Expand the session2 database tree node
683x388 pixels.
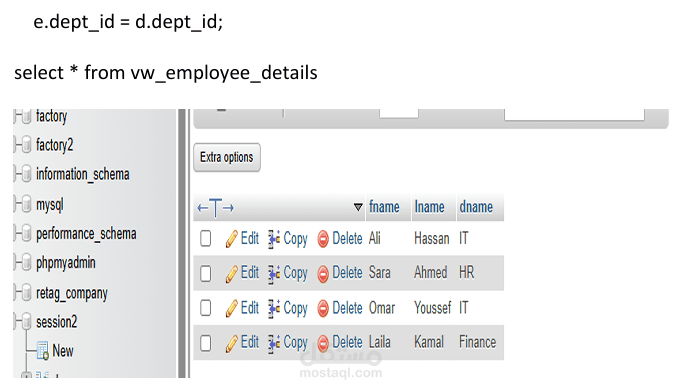click(x=17, y=322)
